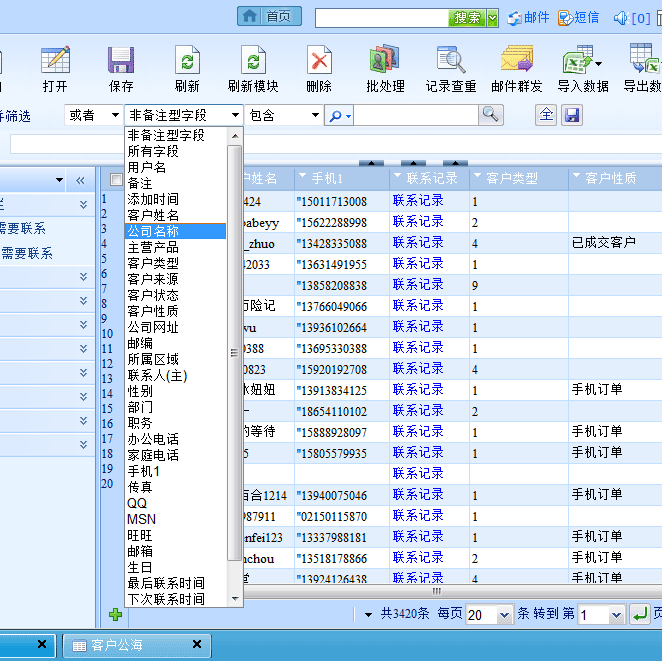Open the 包含 condition dropdown
This screenshot has width=662, height=661.
coord(284,116)
